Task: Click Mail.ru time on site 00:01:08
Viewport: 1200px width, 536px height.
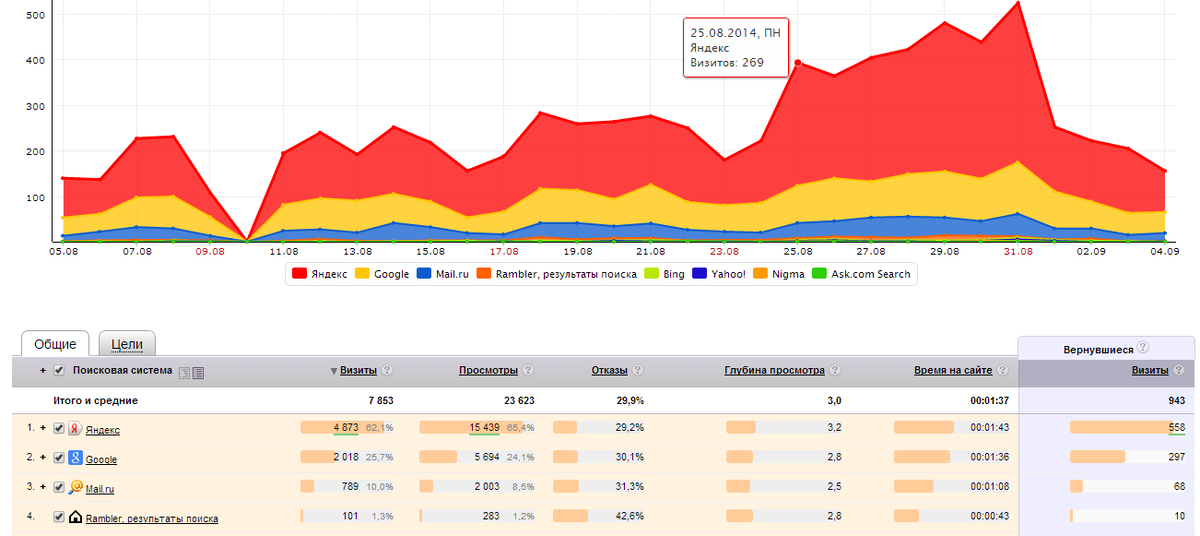Action: pyautogui.click(x=991, y=488)
